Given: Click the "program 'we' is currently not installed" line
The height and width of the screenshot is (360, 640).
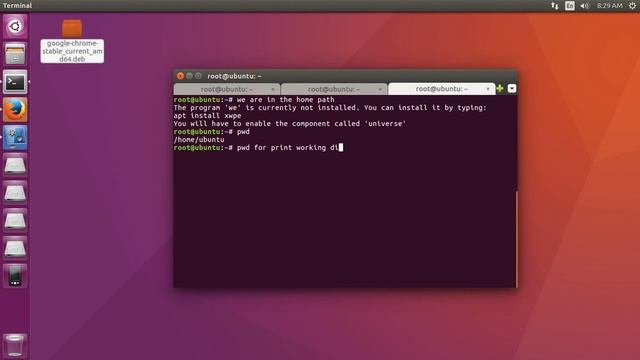Looking at the screenshot, I should (330, 108).
